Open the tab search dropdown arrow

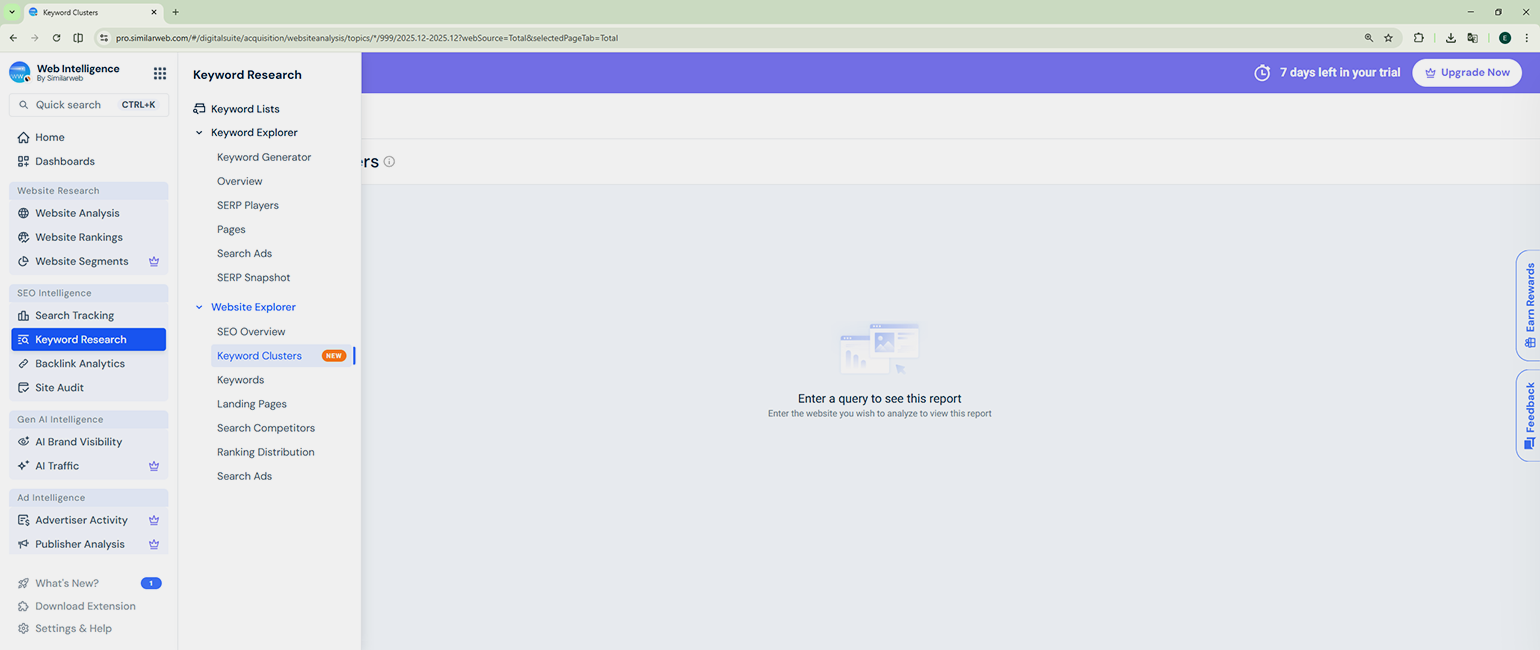12,12
